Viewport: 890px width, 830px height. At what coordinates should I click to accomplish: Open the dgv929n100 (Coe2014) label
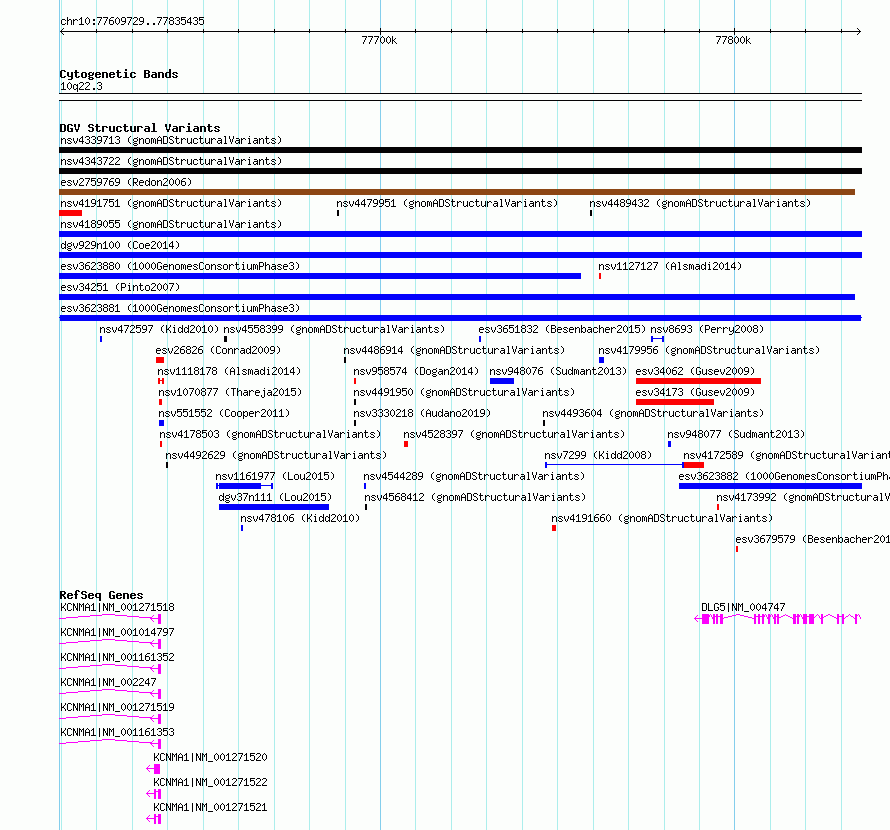point(120,245)
